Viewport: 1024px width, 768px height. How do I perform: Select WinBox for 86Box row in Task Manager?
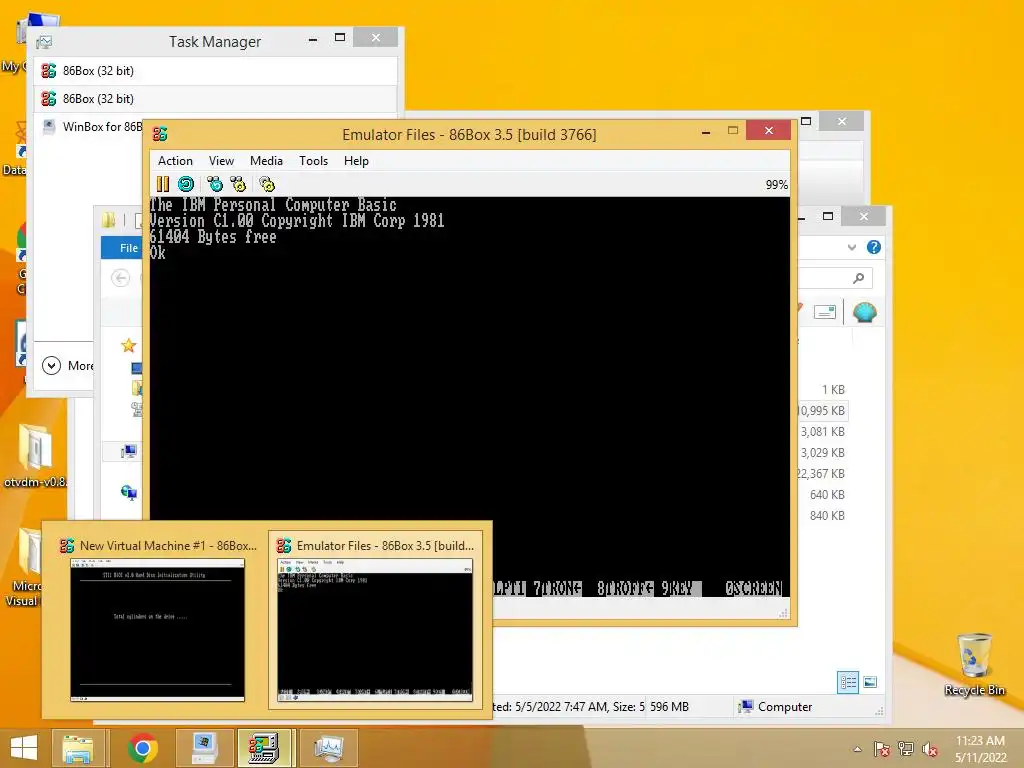89,127
